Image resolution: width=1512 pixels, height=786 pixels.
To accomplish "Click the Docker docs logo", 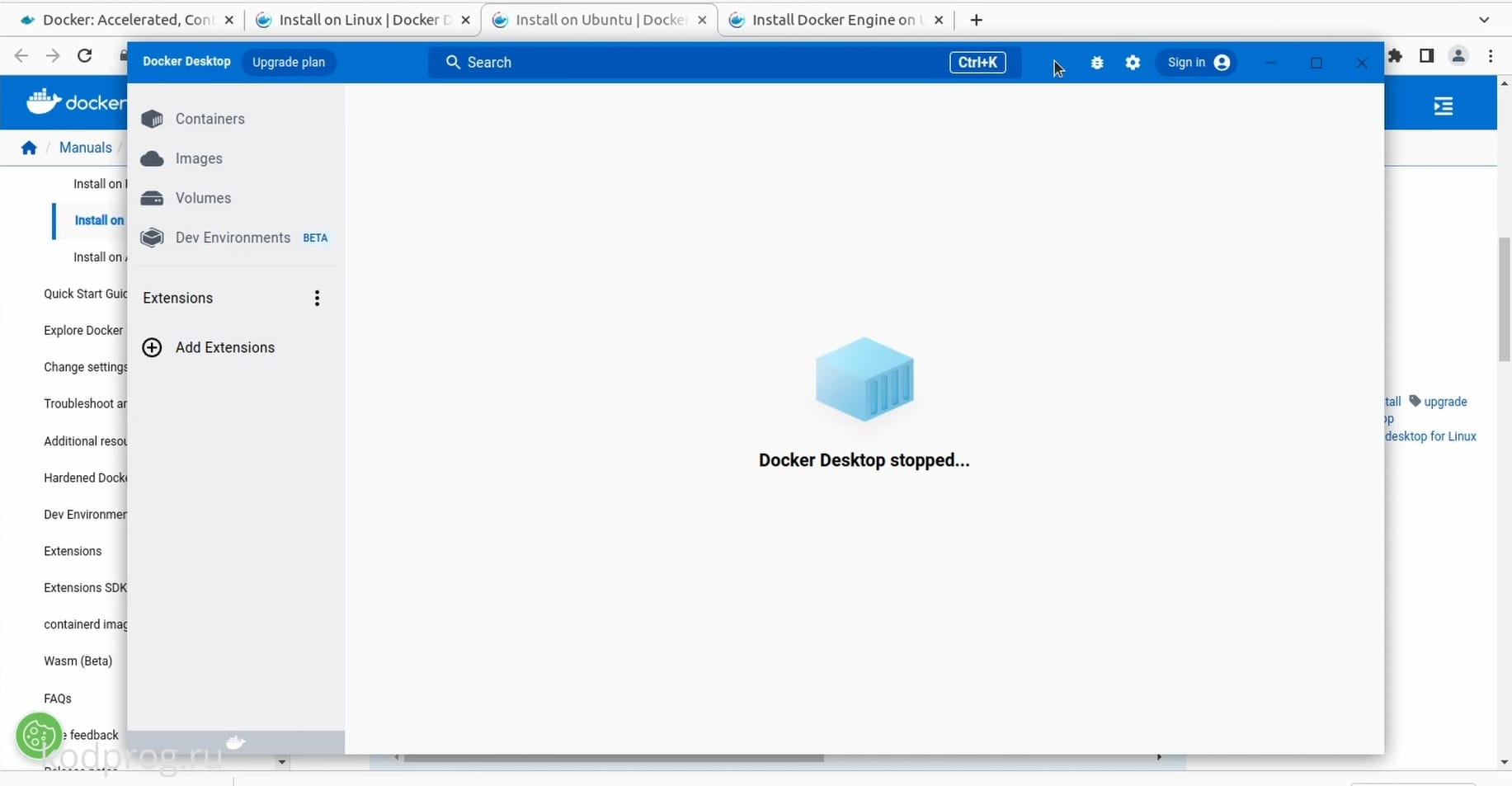I will tap(76, 101).
